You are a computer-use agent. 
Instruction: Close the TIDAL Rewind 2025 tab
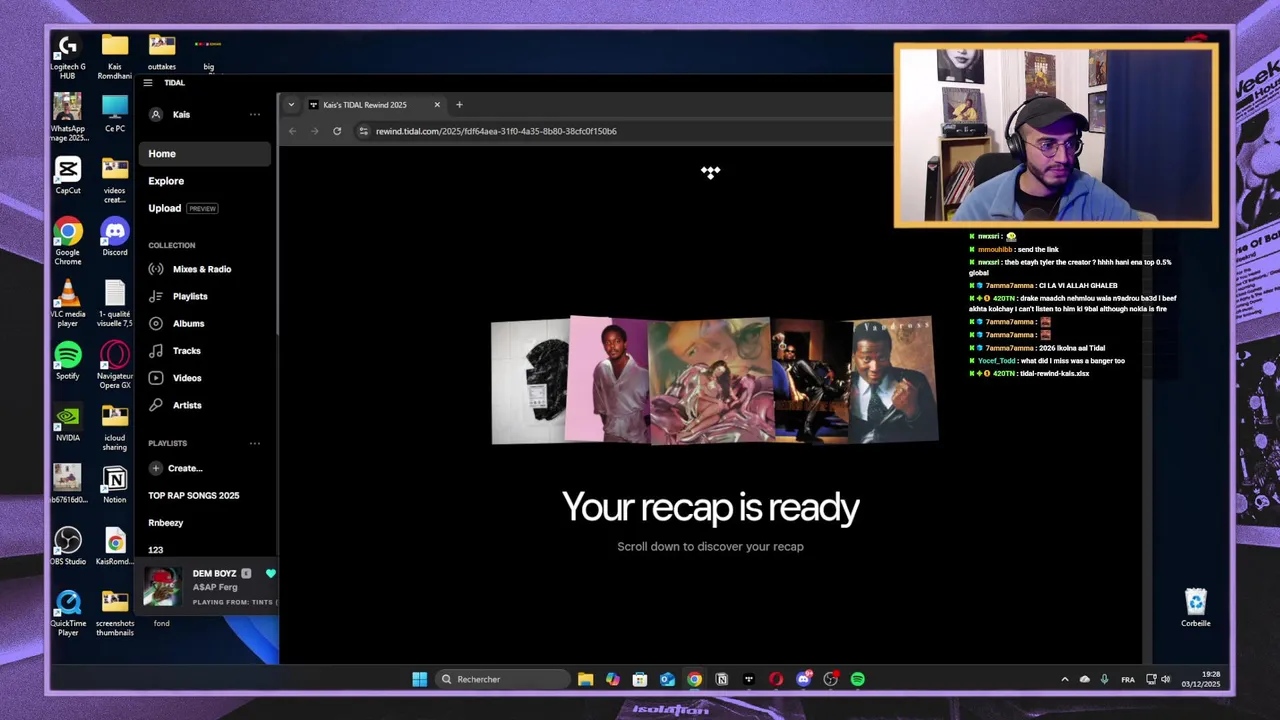pos(437,105)
